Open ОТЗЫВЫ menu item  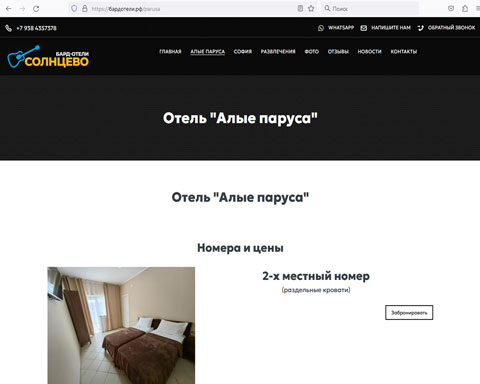tap(338, 52)
